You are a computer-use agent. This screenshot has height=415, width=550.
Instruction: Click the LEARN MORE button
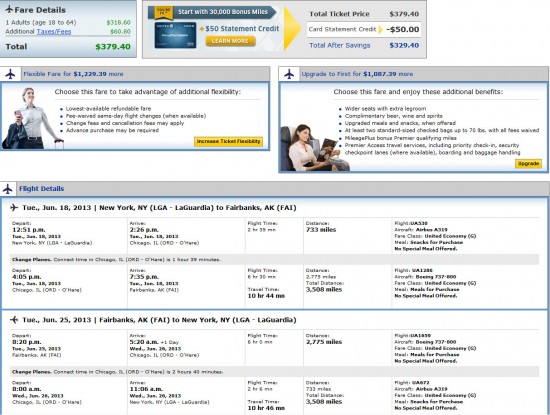click(230, 41)
